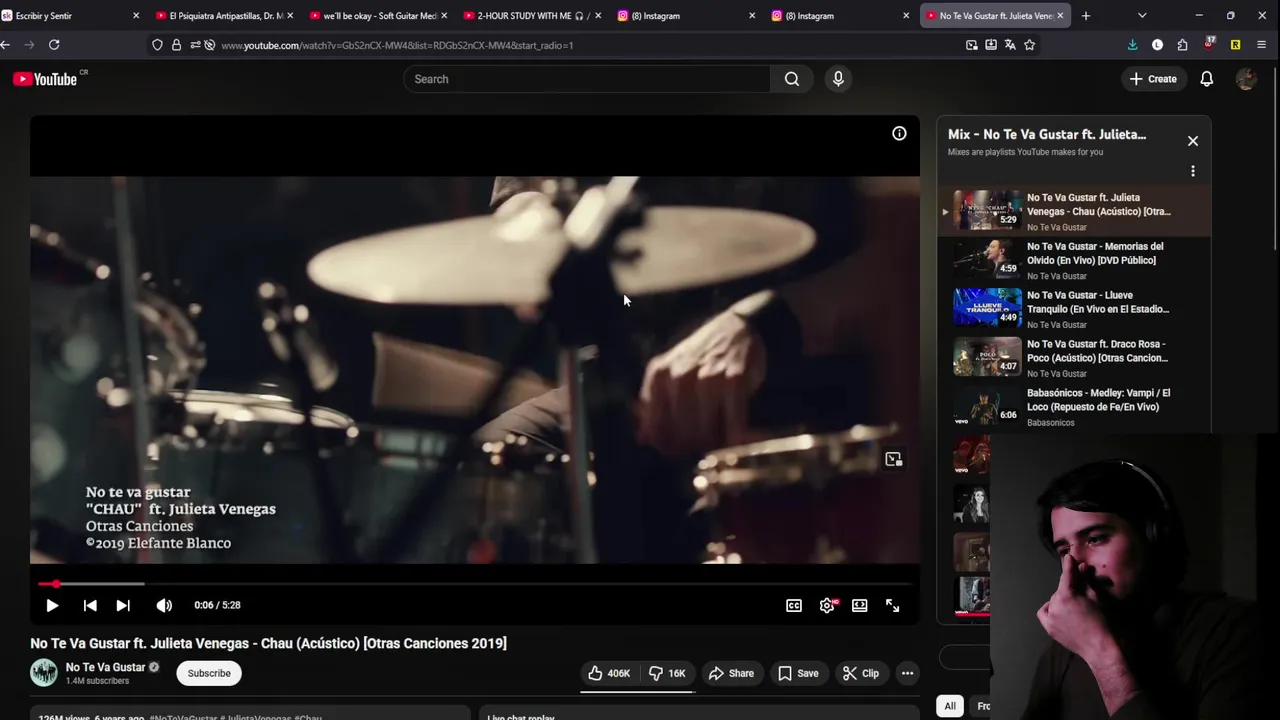The height and width of the screenshot is (720, 1280).
Task: Open site permissions icon in address bar
Action: [195, 45]
